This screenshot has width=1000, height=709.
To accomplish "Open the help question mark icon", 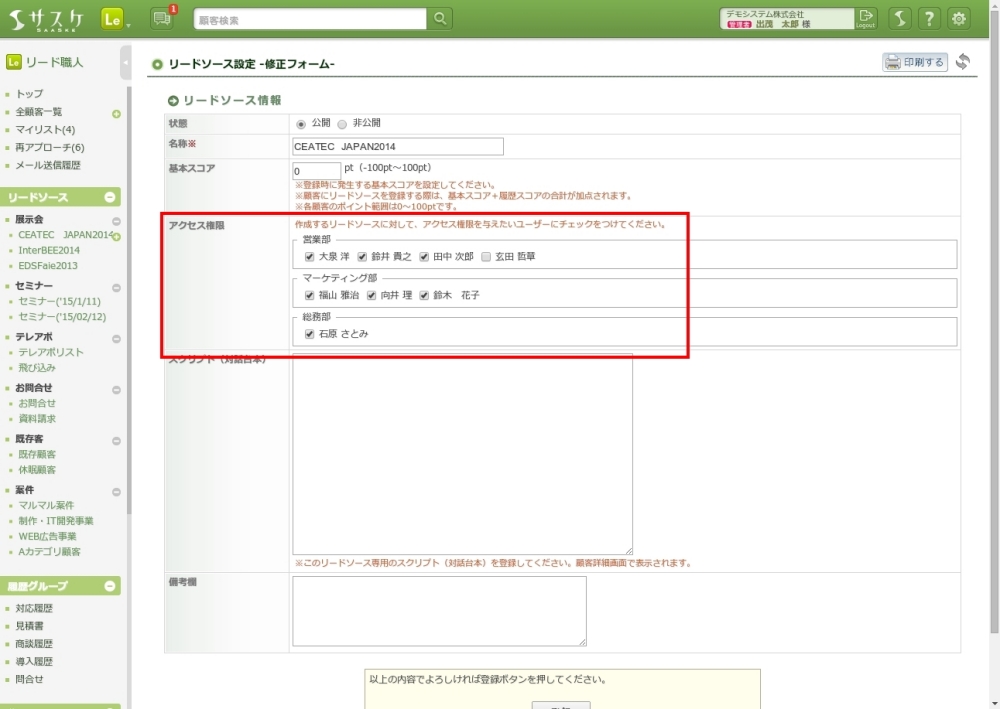I will pos(929,19).
